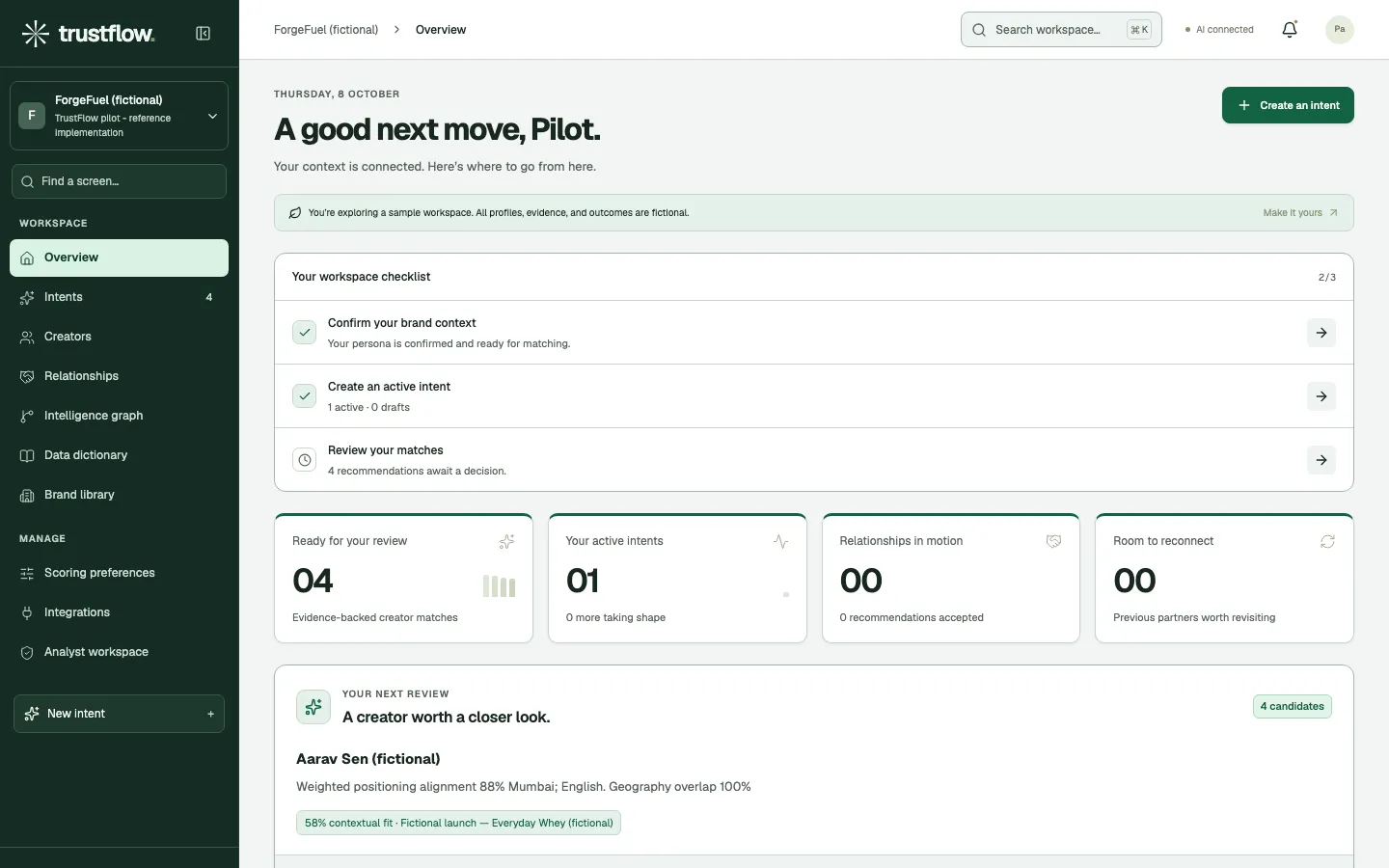Open the Creators menu item

(x=119, y=337)
